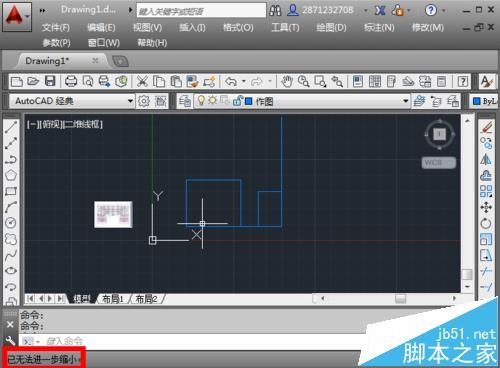500x368 pixels.
Task: Select the Copy object modify tool
Action: (486, 143)
